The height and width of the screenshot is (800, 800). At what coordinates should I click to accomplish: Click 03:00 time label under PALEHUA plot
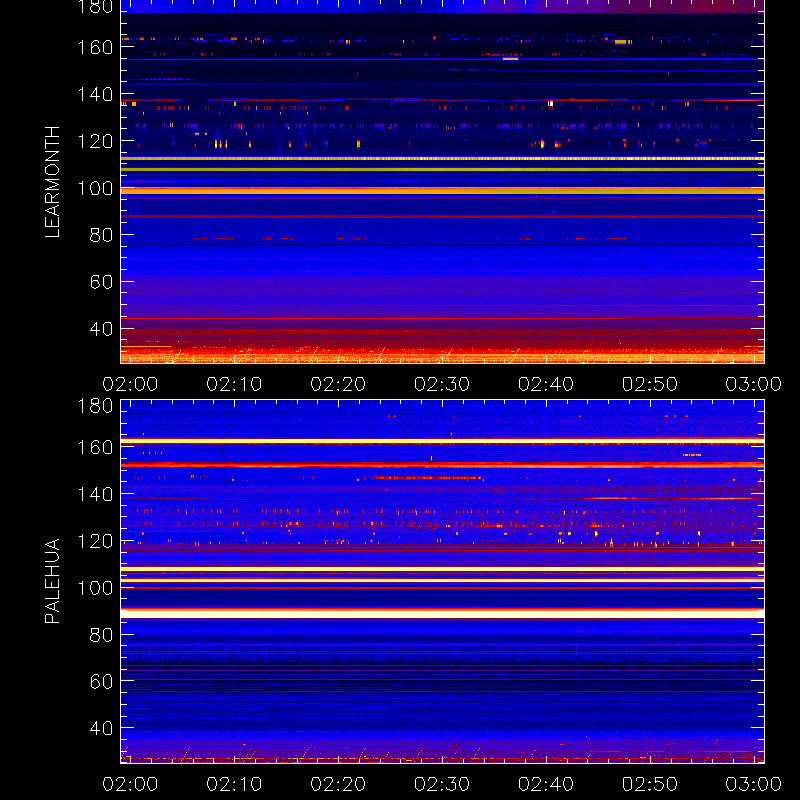[754, 784]
